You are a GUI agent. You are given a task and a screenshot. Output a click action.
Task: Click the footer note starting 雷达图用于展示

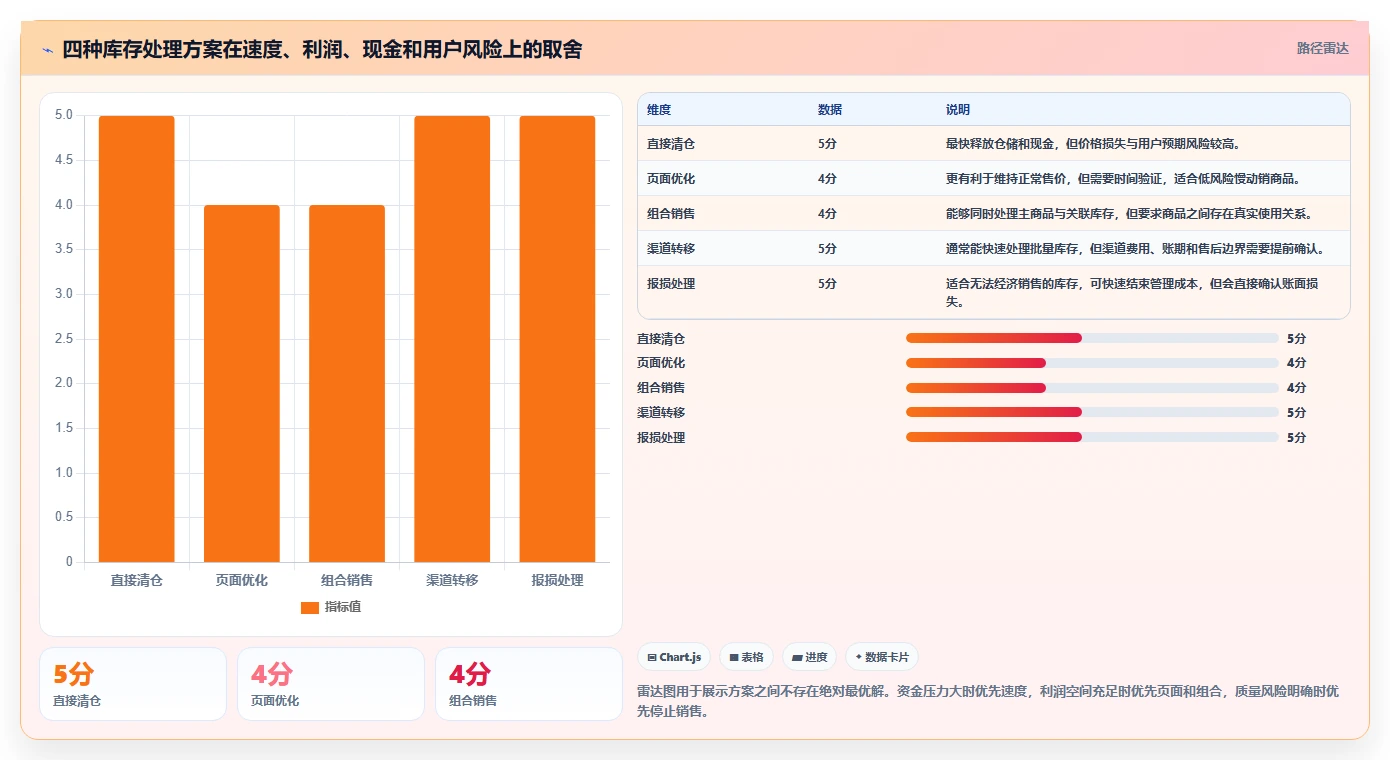tap(988, 702)
